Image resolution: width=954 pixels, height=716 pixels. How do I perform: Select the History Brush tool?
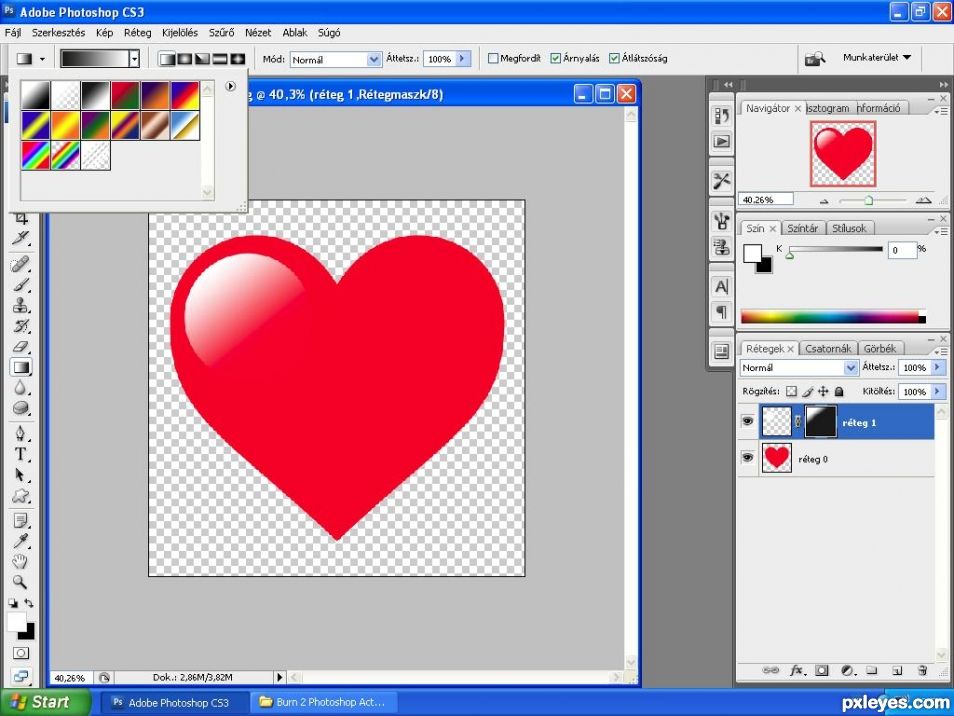[21, 326]
